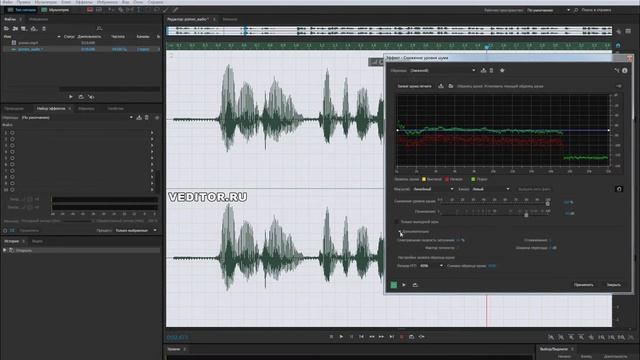The image size is (640, 360).
Task: Toggle power for effects rack slot 1
Action: pyautogui.click(x=12, y=133)
